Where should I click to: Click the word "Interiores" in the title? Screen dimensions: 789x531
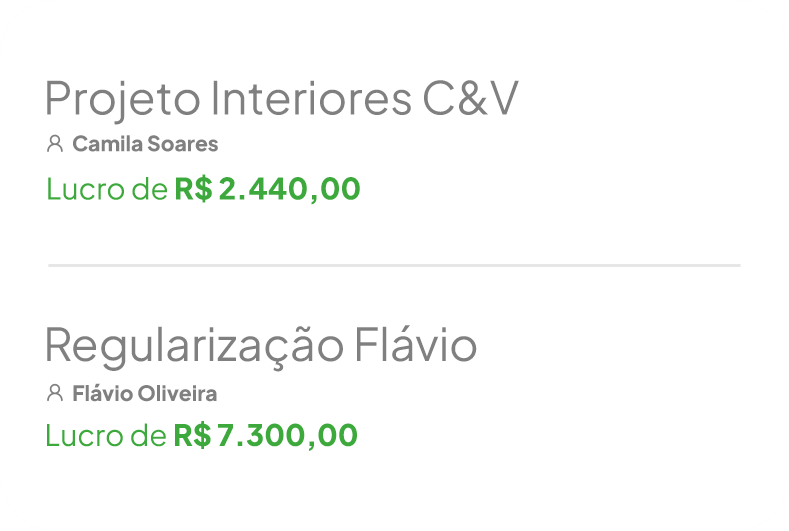[x=311, y=99]
